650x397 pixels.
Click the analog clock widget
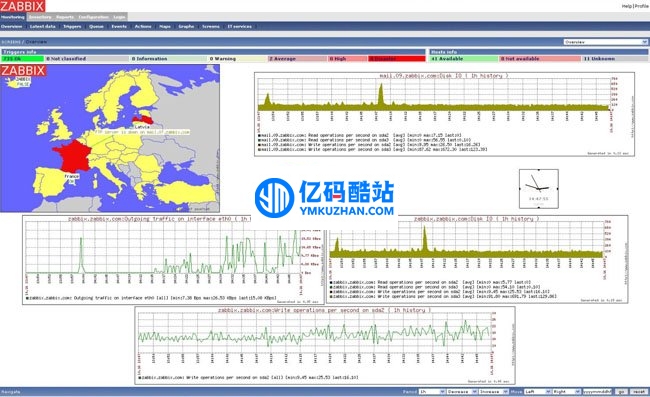pos(538,189)
